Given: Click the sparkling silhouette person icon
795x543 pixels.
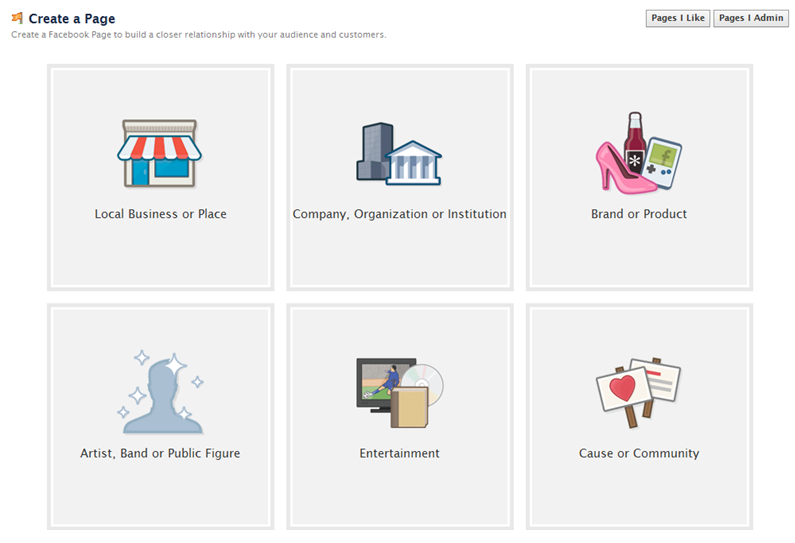Looking at the screenshot, I should tap(160, 392).
